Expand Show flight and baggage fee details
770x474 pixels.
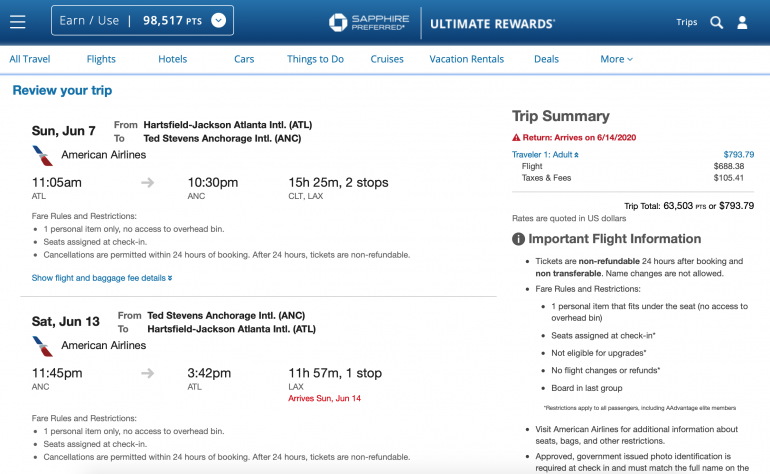102,278
